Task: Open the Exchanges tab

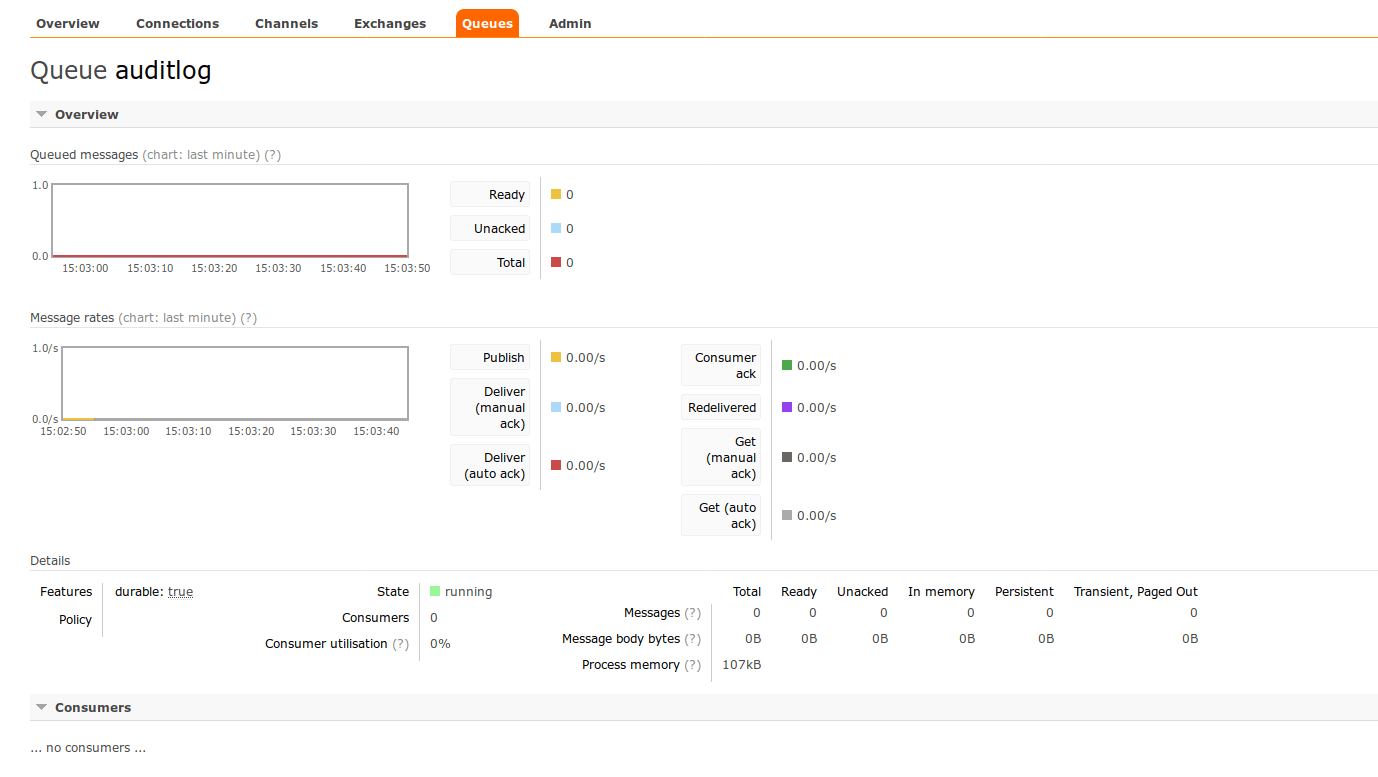Action: 390,23
